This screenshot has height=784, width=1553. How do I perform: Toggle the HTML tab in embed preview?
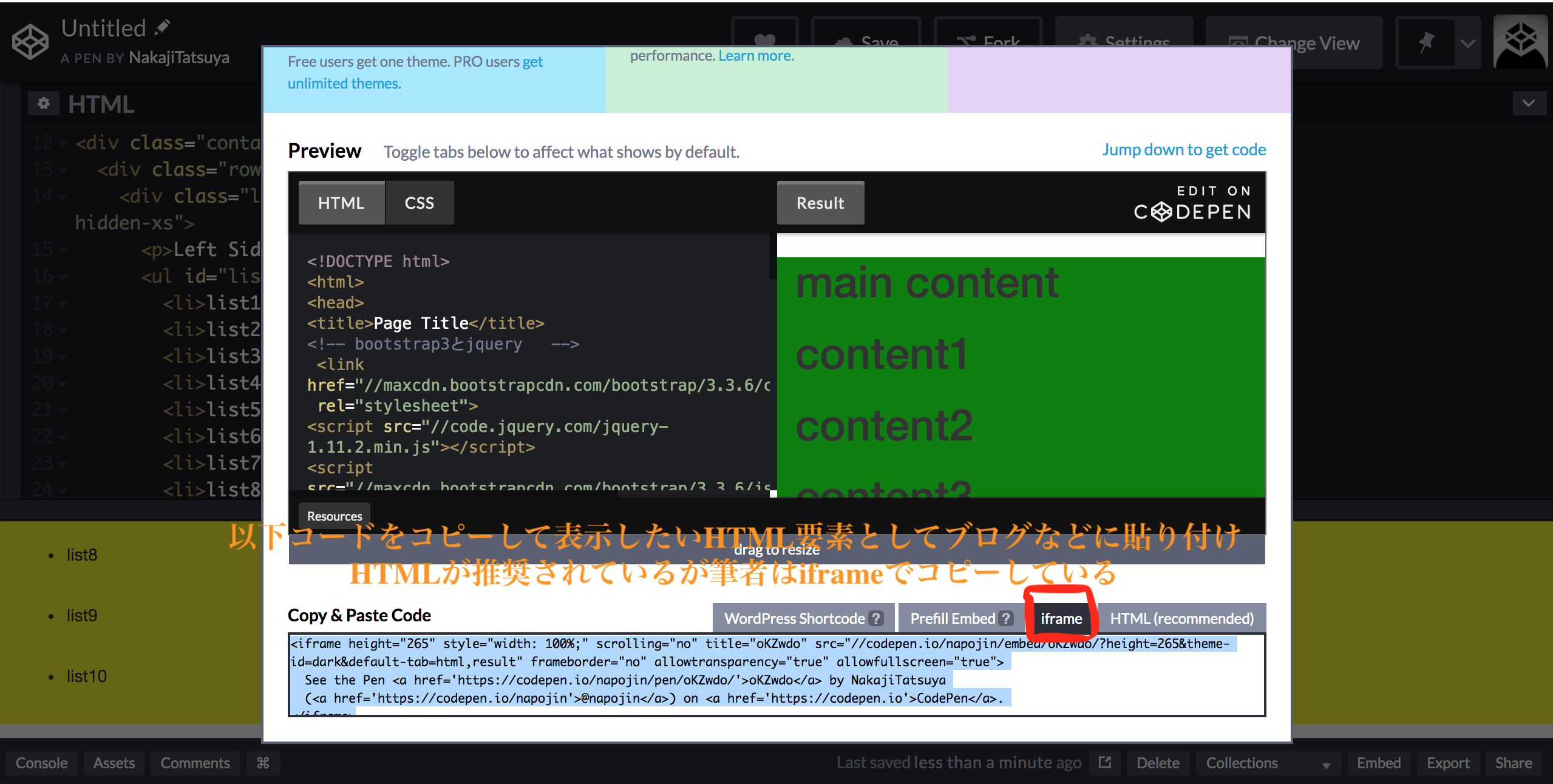pos(341,203)
